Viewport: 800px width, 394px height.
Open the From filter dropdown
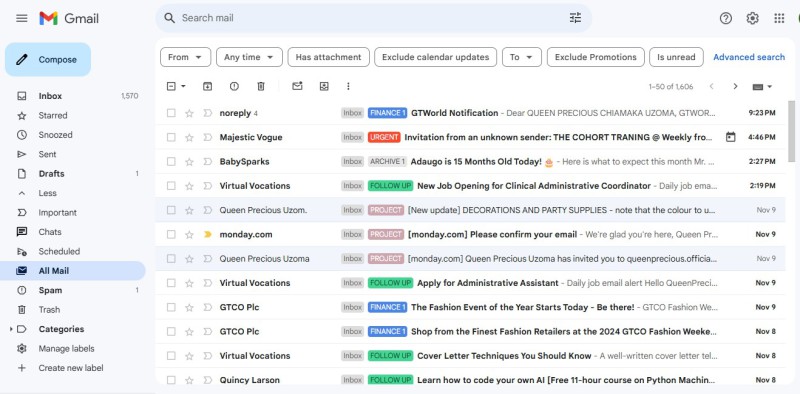(185, 57)
